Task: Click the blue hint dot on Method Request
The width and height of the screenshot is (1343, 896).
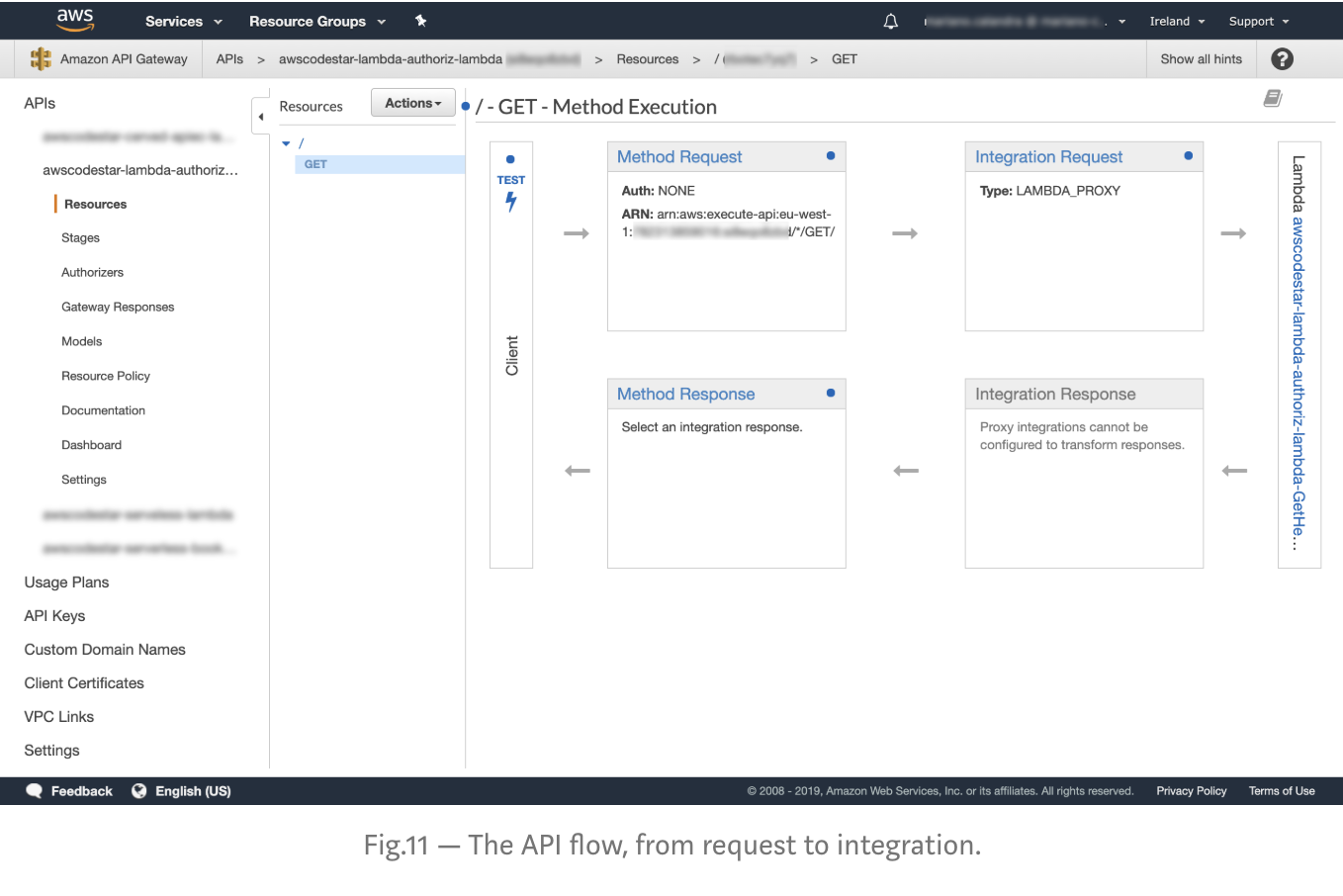Action: (x=831, y=155)
